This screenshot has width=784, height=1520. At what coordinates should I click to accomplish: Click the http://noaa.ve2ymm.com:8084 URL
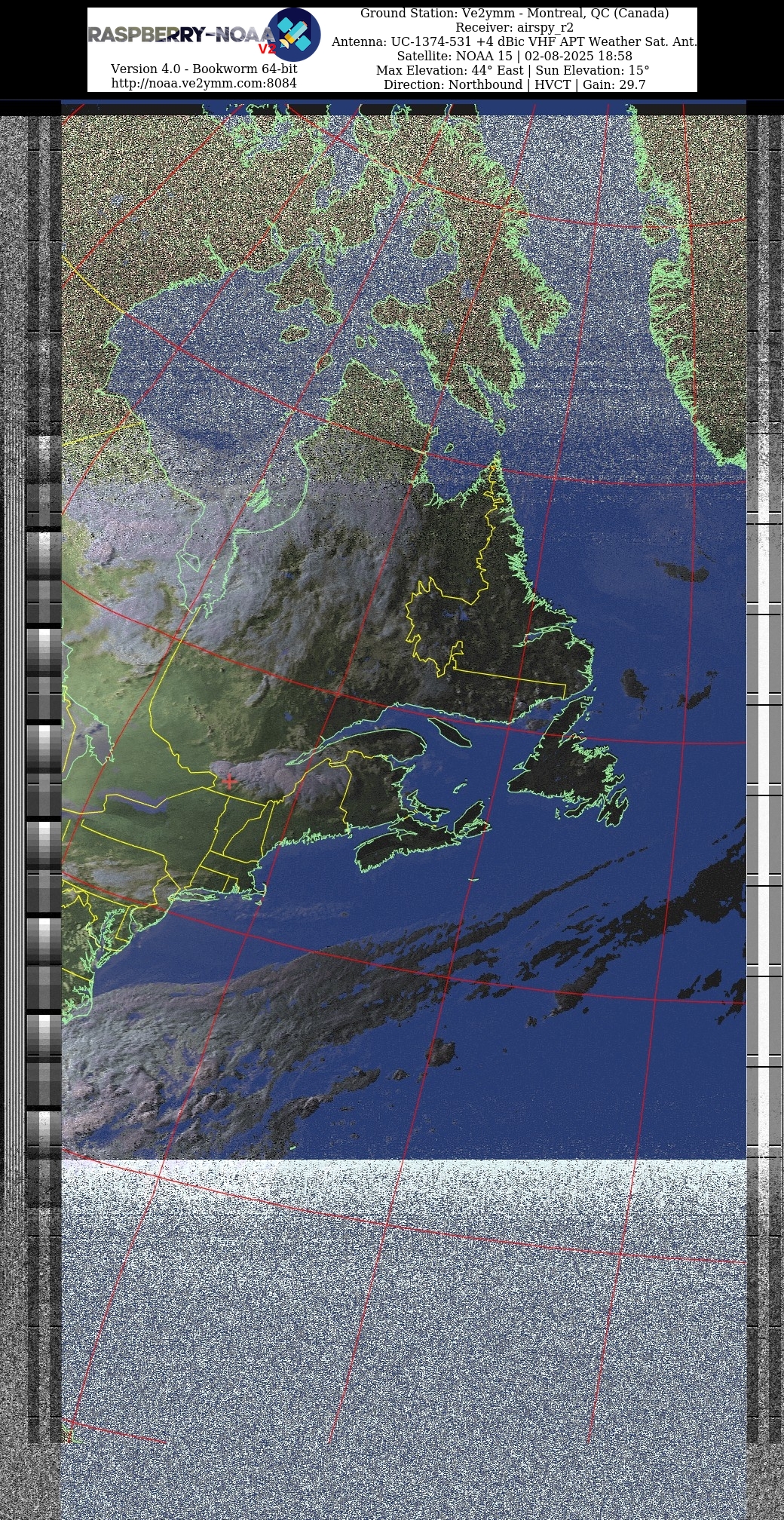pyautogui.click(x=204, y=83)
